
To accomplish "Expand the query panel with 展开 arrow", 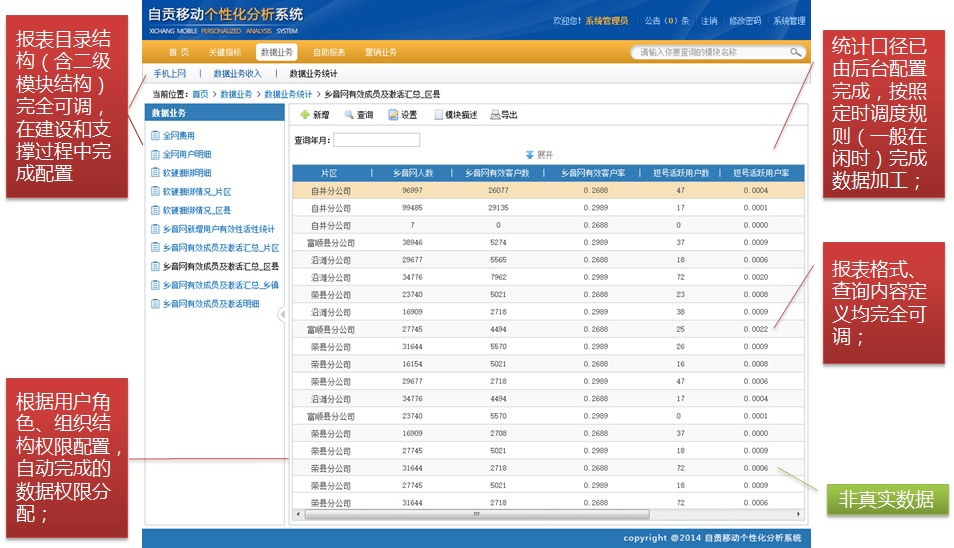I will (x=530, y=155).
